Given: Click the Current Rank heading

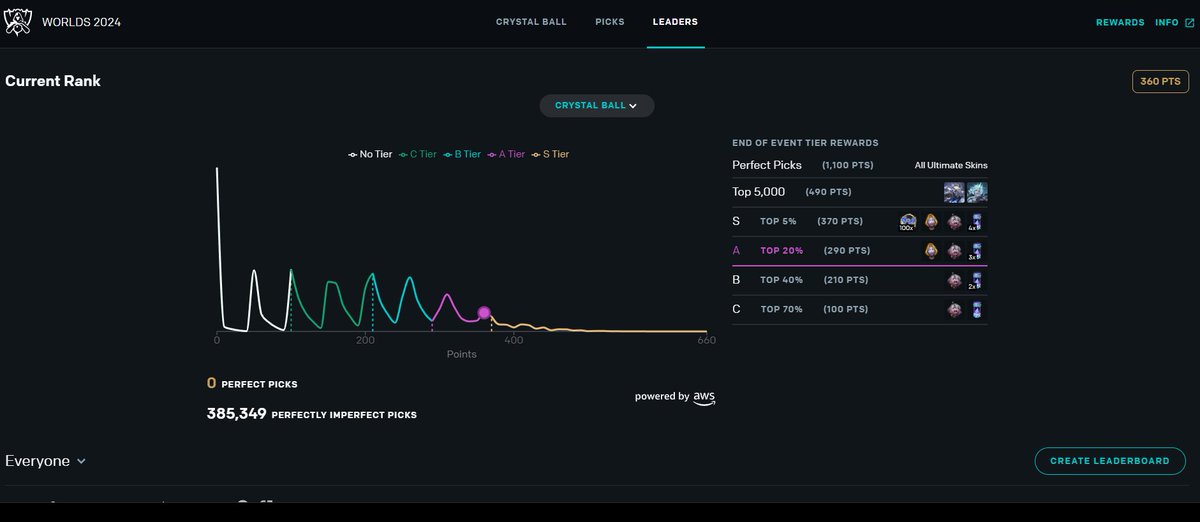Looking at the screenshot, I should pyautogui.click(x=53, y=81).
